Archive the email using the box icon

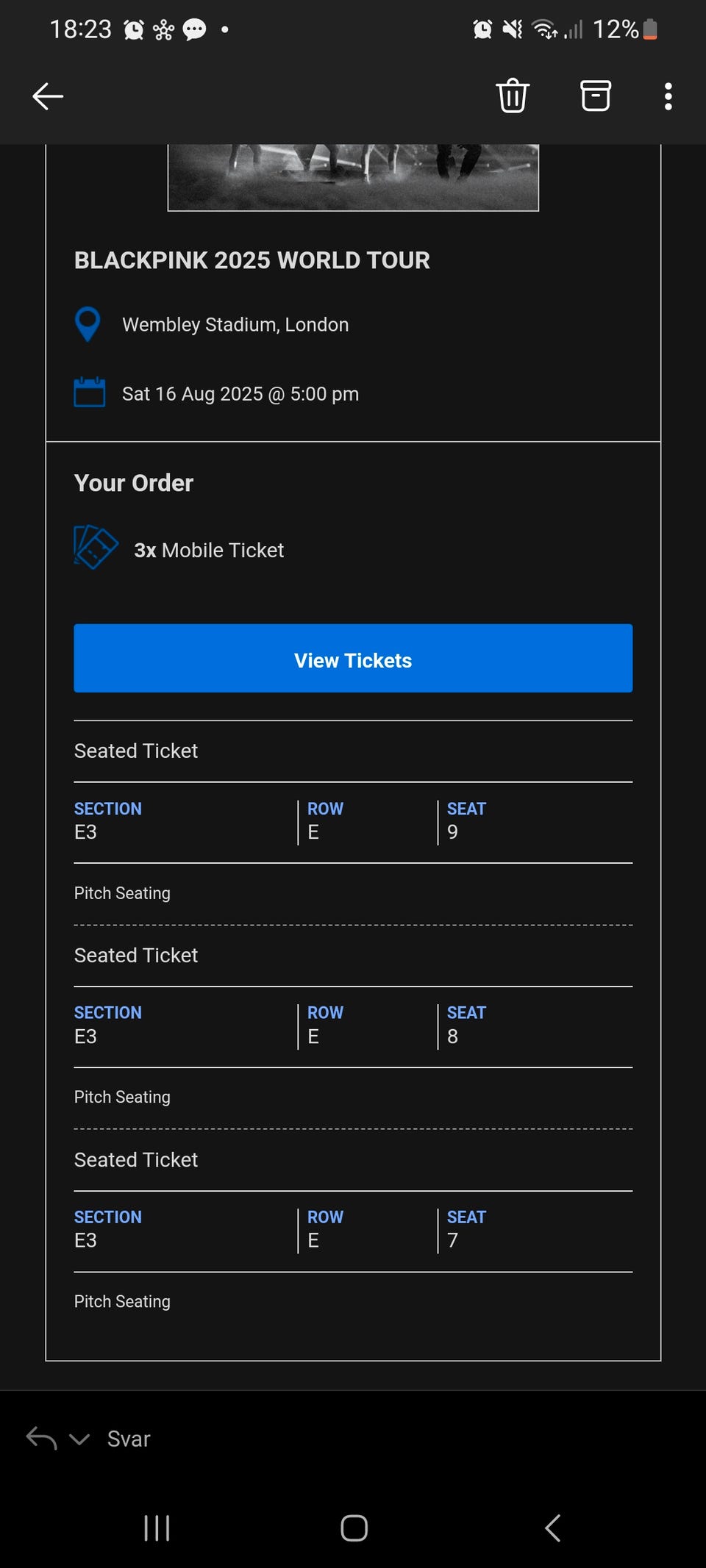coord(595,96)
